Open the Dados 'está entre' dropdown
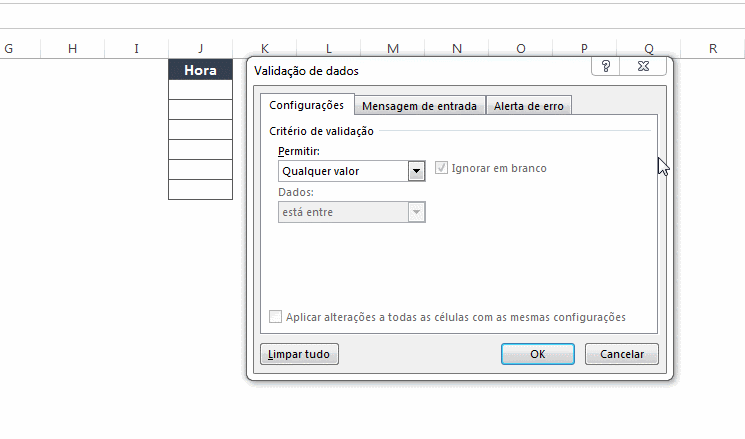The height and width of the screenshot is (439, 745). [417, 212]
